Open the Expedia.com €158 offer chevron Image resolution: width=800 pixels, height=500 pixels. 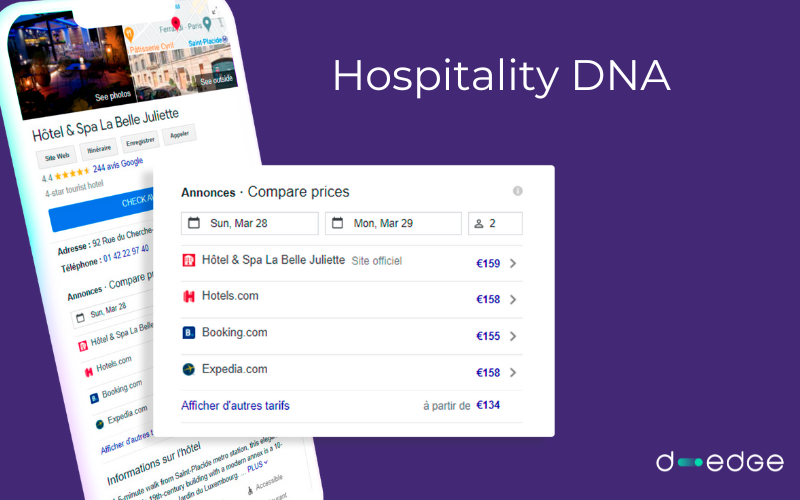point(513,373)
